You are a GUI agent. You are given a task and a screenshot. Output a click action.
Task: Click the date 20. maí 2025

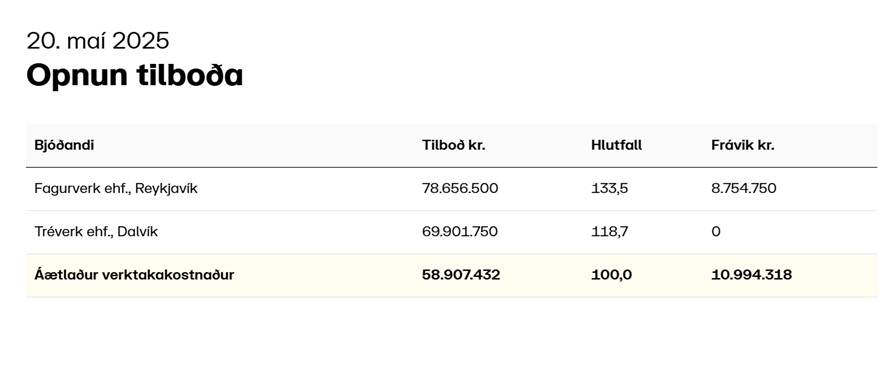click(98, 40)
